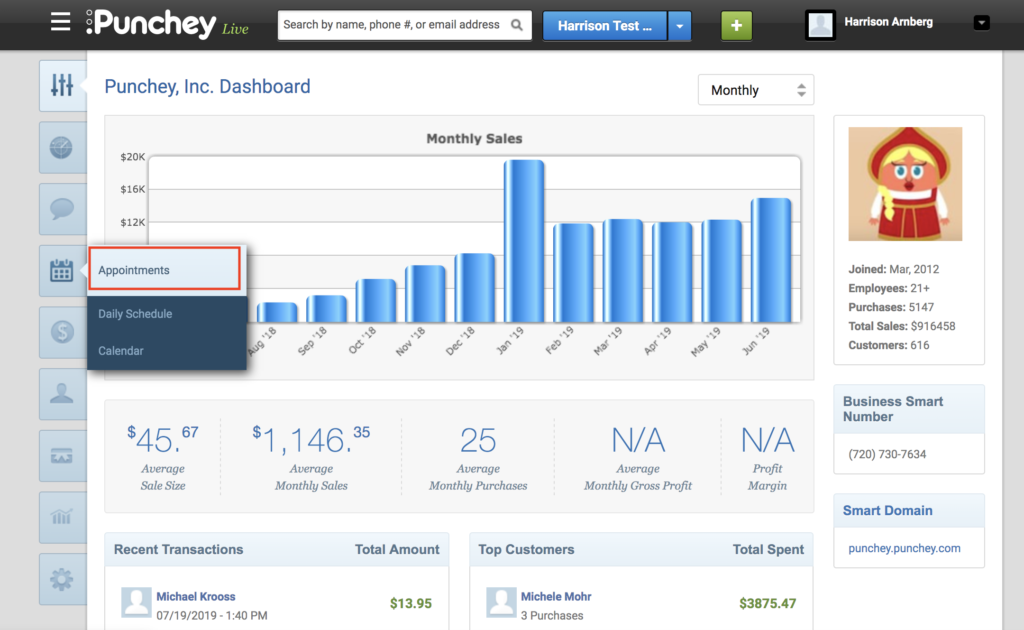Click the Monthly Sales chart title
The image size is (1024, 630).
(x=474, y=138)
